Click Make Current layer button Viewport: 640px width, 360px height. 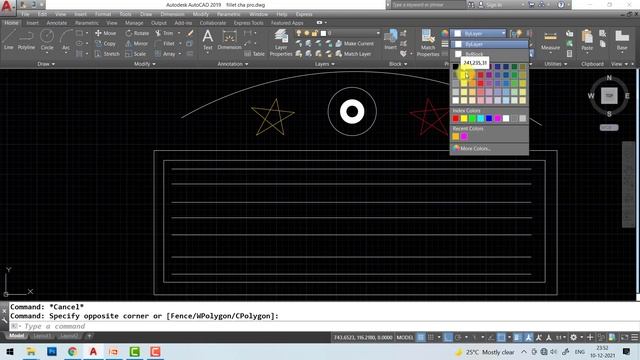(x=354, y=43)
